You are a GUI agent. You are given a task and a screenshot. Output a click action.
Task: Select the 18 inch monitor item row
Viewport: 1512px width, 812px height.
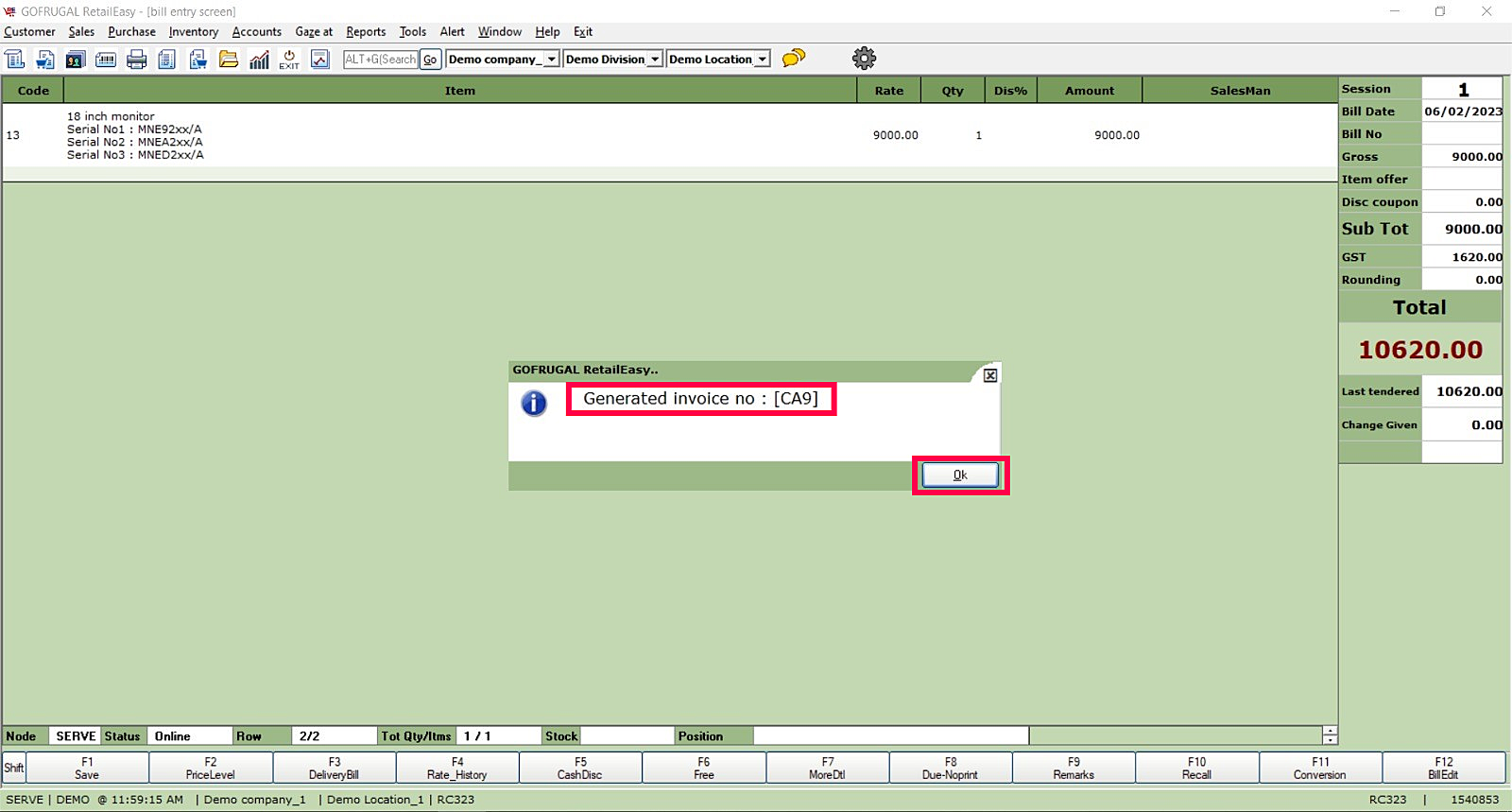669,135
